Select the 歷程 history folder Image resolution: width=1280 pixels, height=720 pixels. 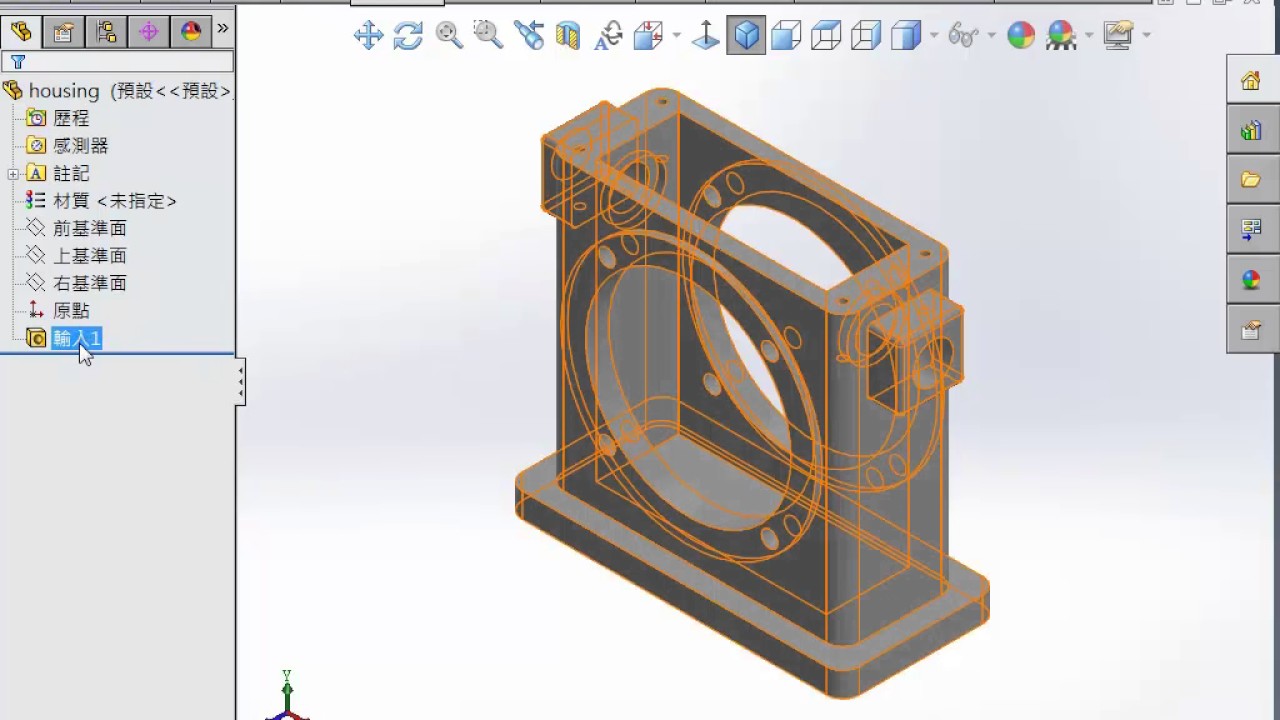(x=58, y=118)
